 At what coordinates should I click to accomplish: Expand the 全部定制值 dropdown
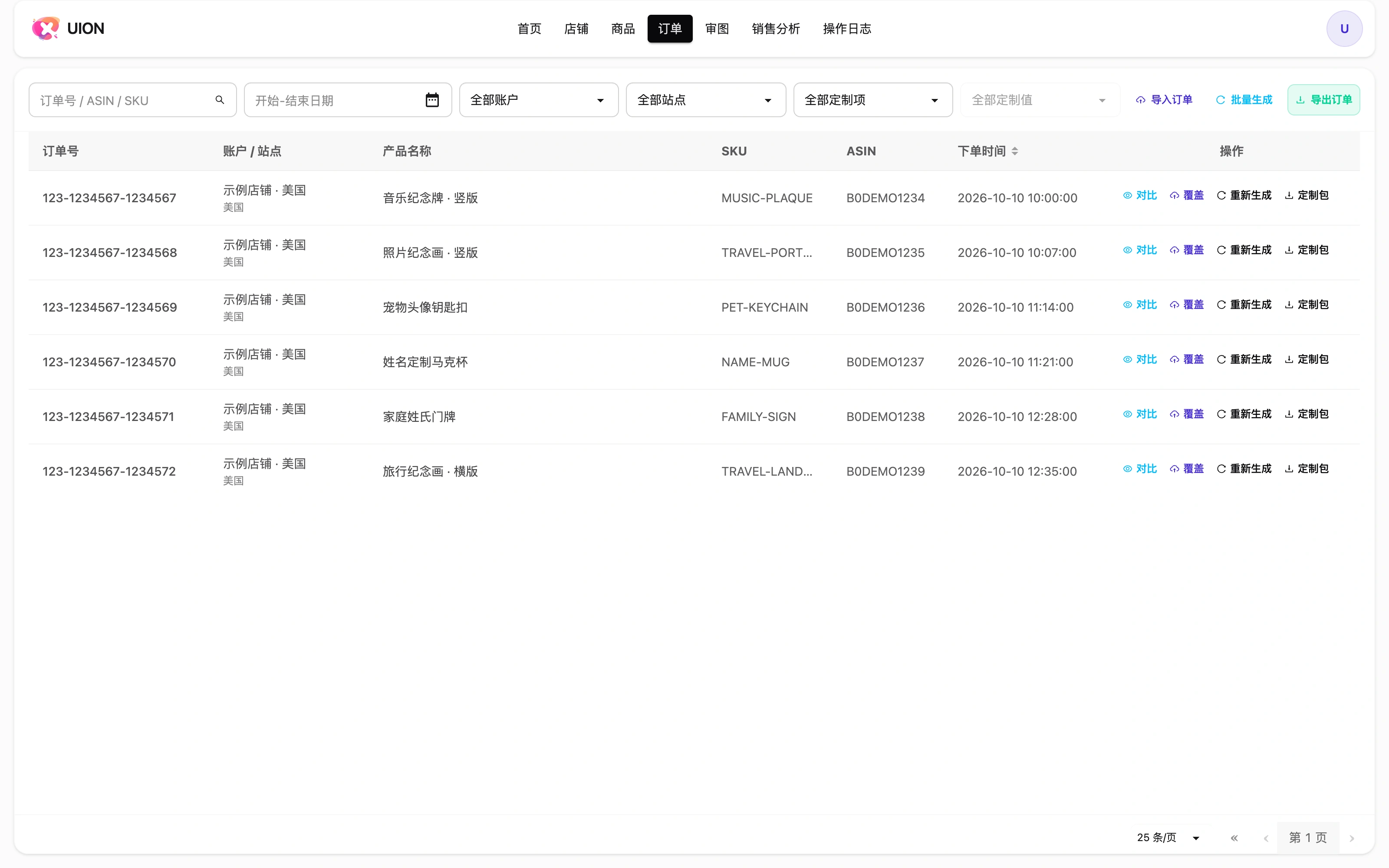[1040, 100]
